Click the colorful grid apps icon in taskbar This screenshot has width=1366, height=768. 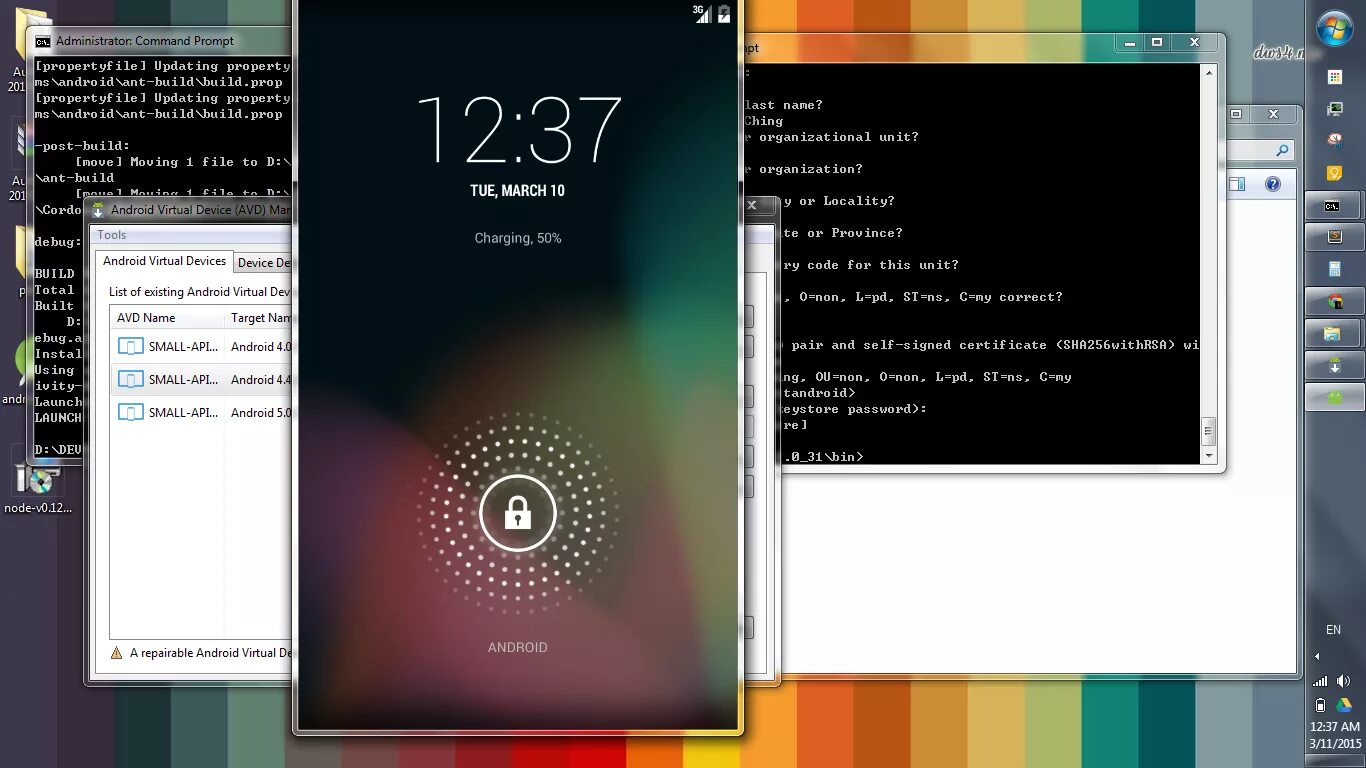click(x=1334, y=77)
